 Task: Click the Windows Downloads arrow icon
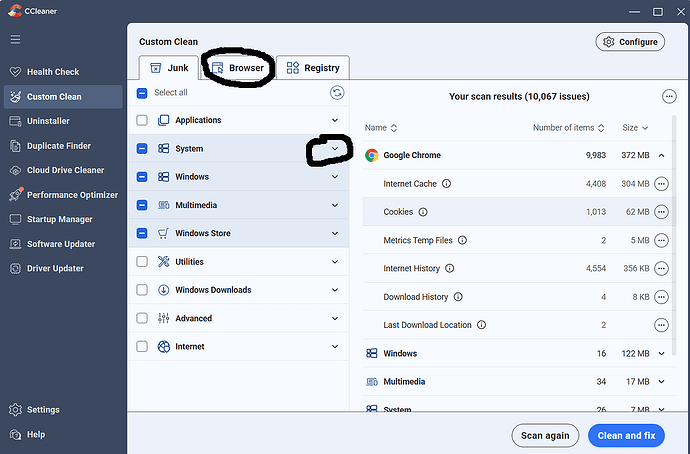point(163,290)
